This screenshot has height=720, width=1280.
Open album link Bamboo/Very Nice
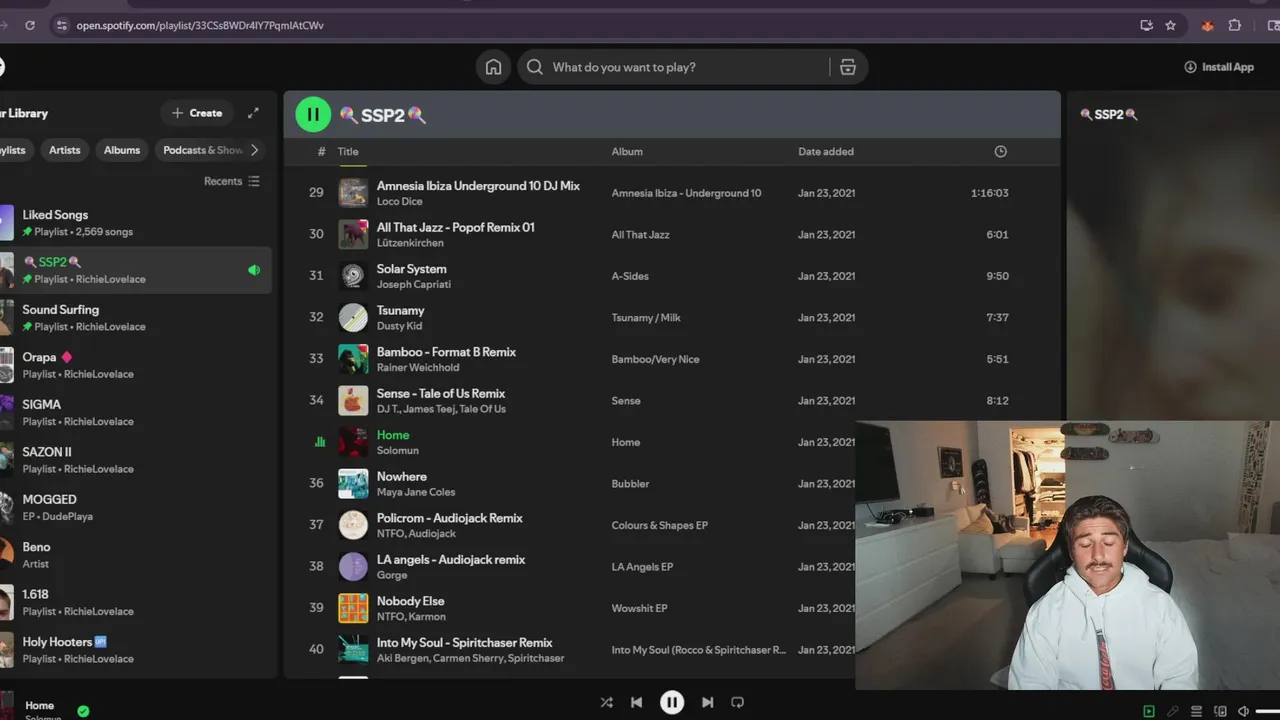656,359
